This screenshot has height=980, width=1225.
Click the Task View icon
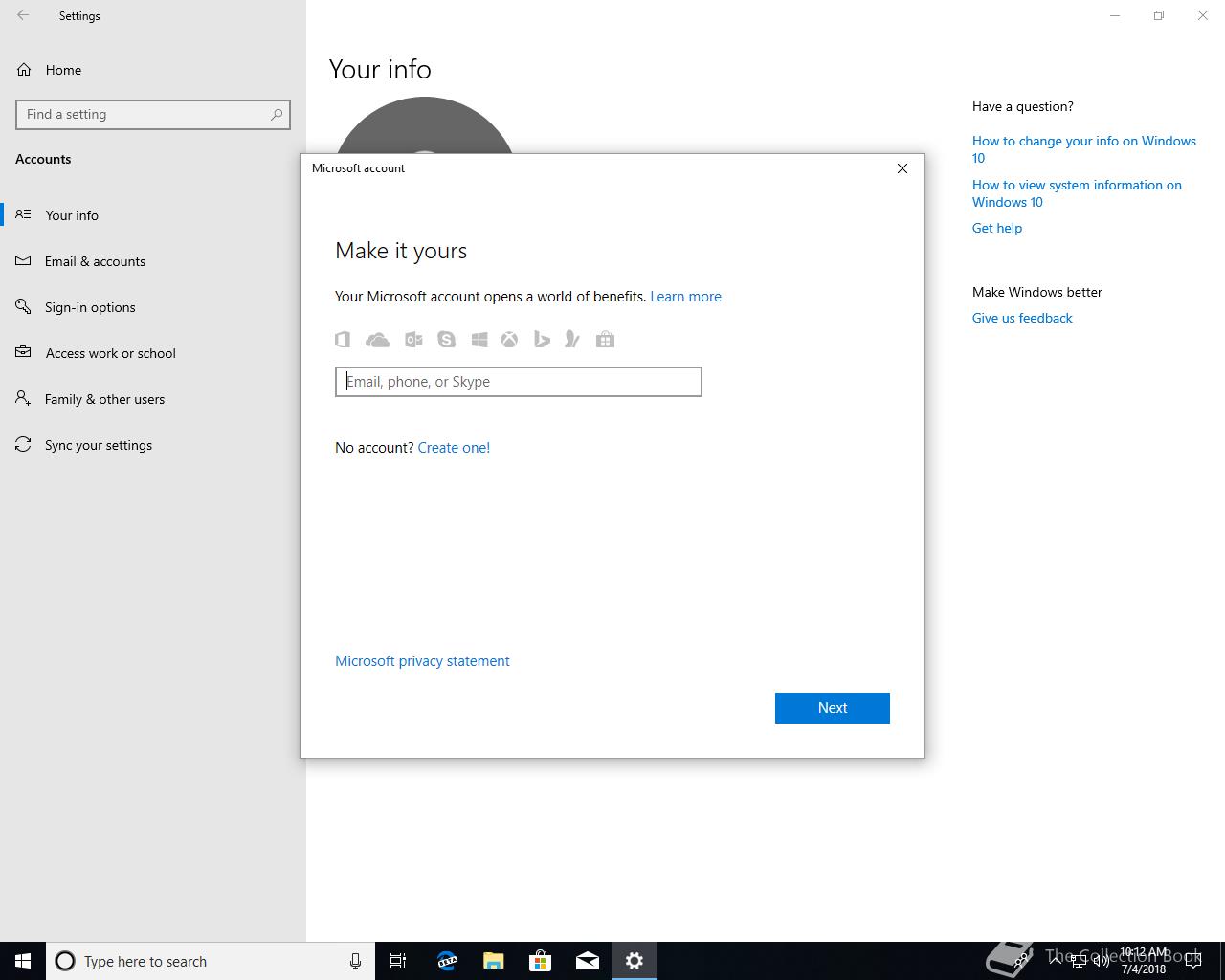pos(398,961)
